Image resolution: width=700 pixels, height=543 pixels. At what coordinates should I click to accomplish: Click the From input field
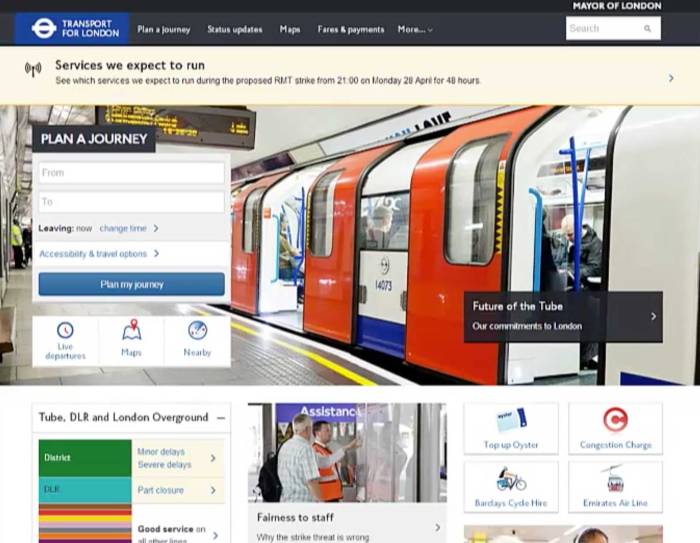click(x=132, y=173)
